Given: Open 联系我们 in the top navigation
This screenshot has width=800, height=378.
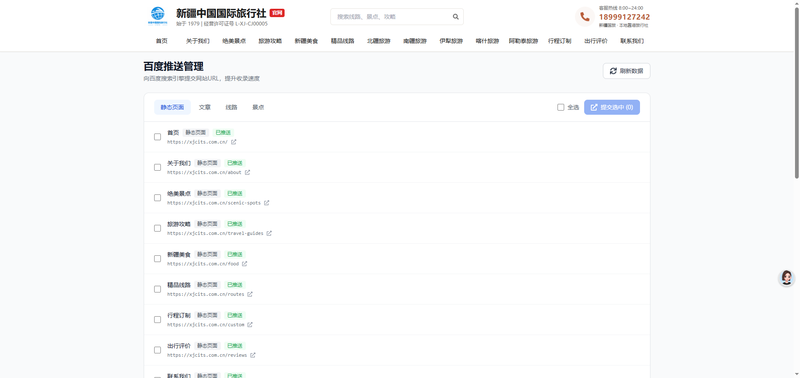Looking at the screenshot, I should point(632,41).
